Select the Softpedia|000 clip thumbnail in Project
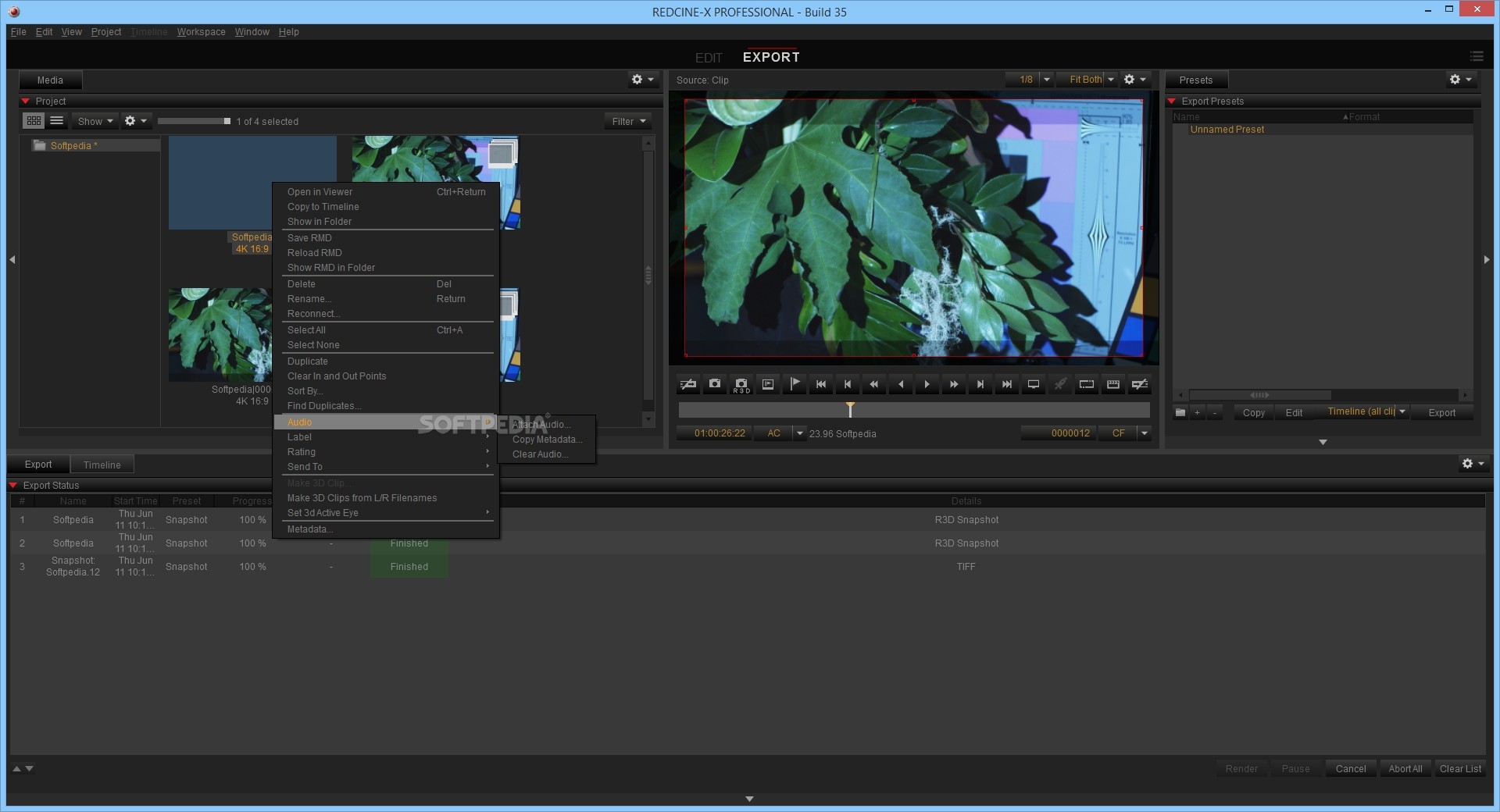Image resolution: width=1500 pixels, height=812 pixels. pyautogui.click(x=220, y=335)
